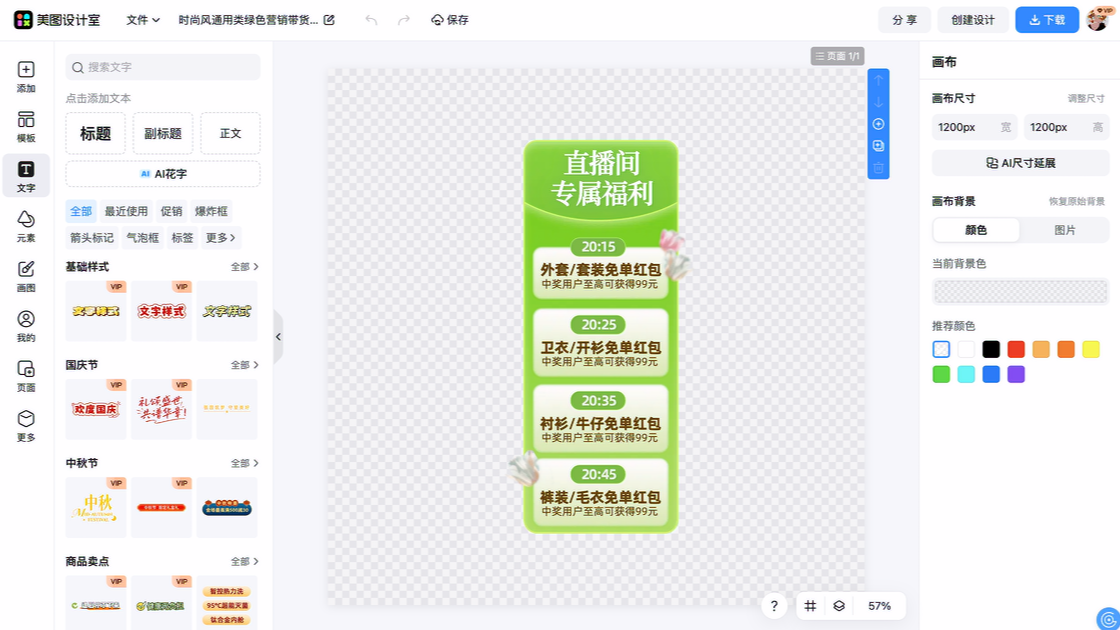Image resolution: width=1120 pixels, height=630 pixels.
Task: Open the 模板 (Templates) sidebar panel
Action: (26, 127)
